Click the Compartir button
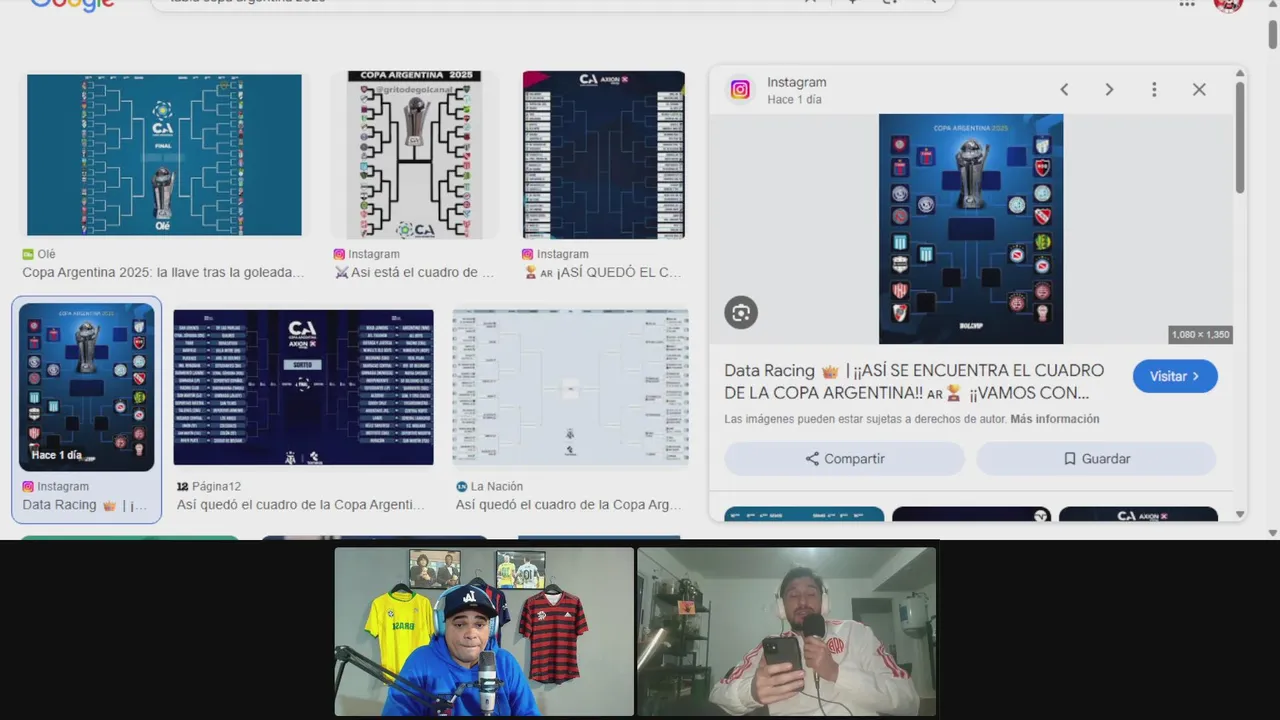 coord(845,459)
